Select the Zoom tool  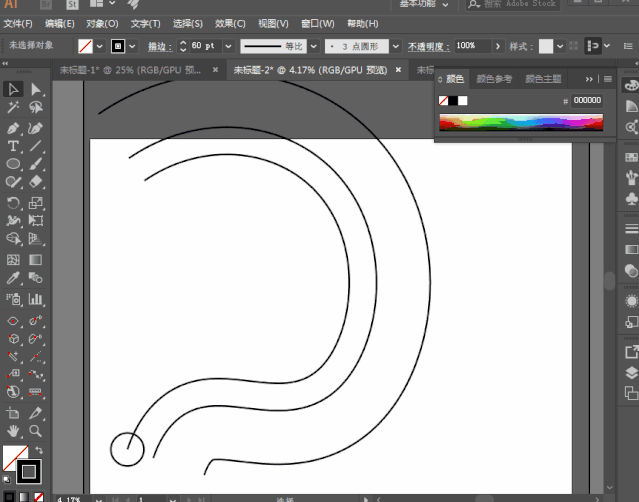coord(35,431)
